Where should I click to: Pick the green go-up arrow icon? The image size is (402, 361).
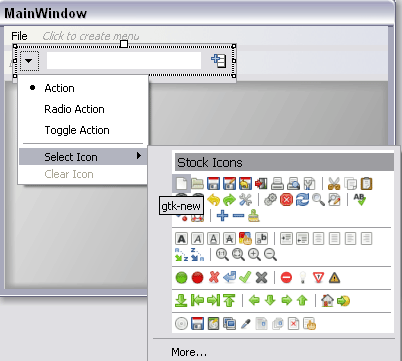302,301
